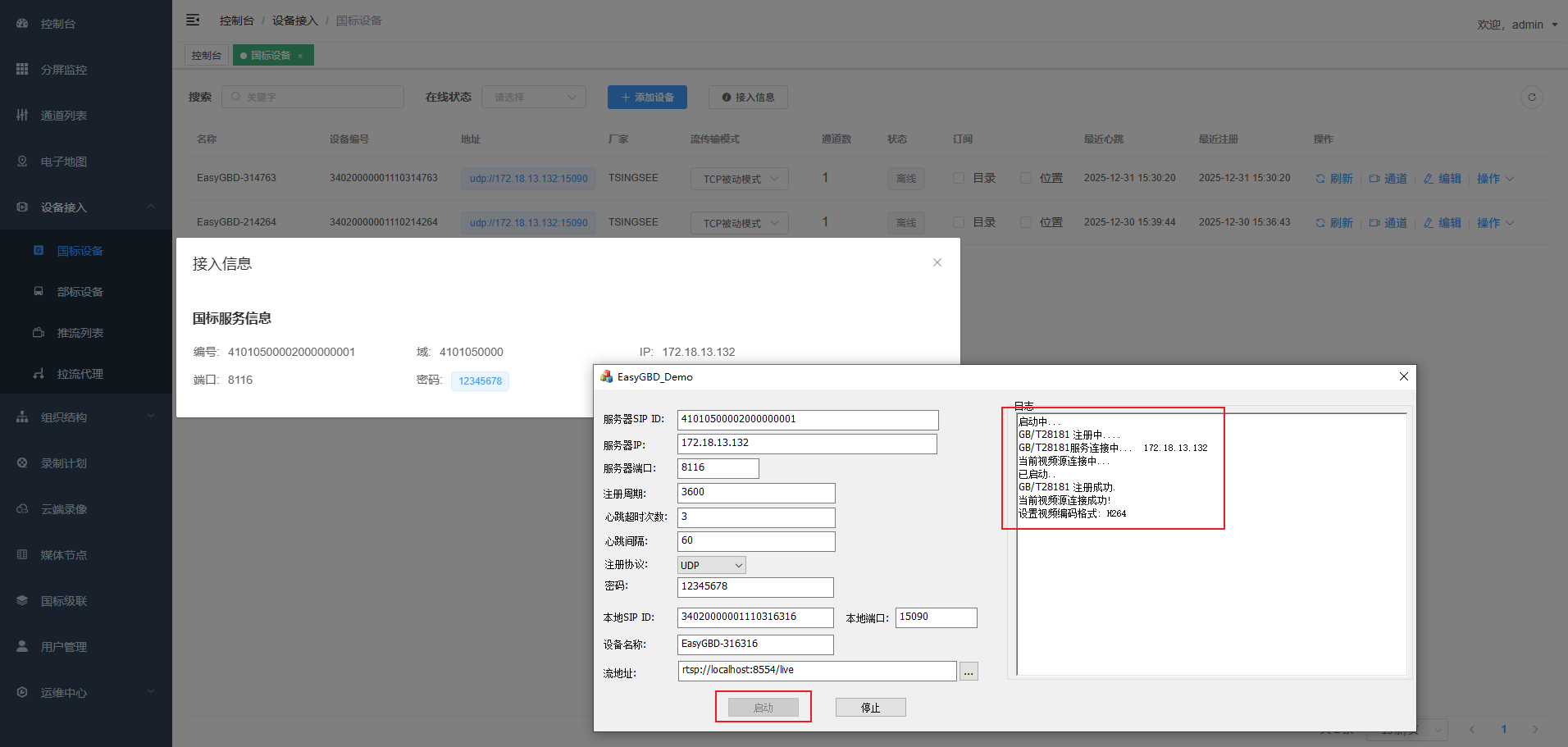The image size is (1568, 747).
Task: Collapse the sidebar with the hamburger icon
Action: [x=193, y=20]
